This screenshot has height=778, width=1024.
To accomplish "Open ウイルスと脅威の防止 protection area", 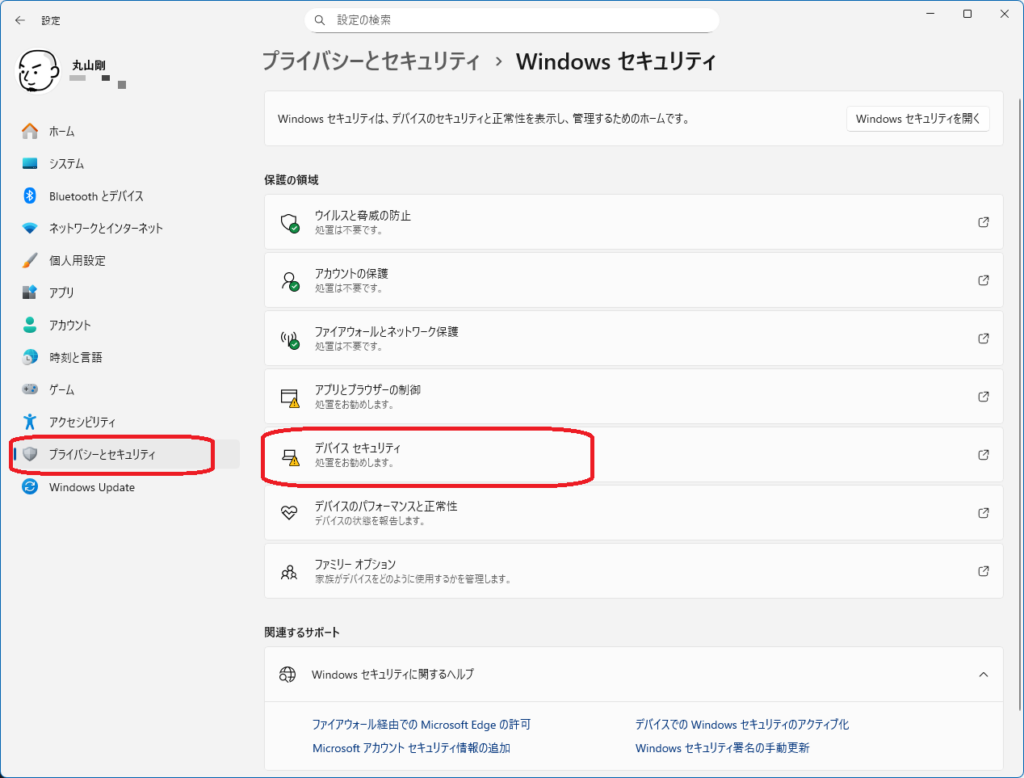I will coord(633,222).
